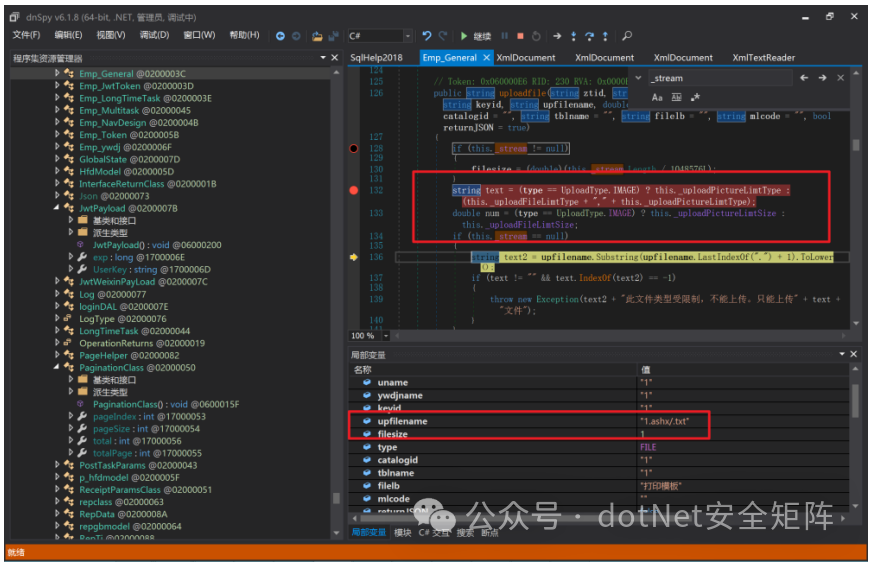Click the type variable value FILE

648,447
